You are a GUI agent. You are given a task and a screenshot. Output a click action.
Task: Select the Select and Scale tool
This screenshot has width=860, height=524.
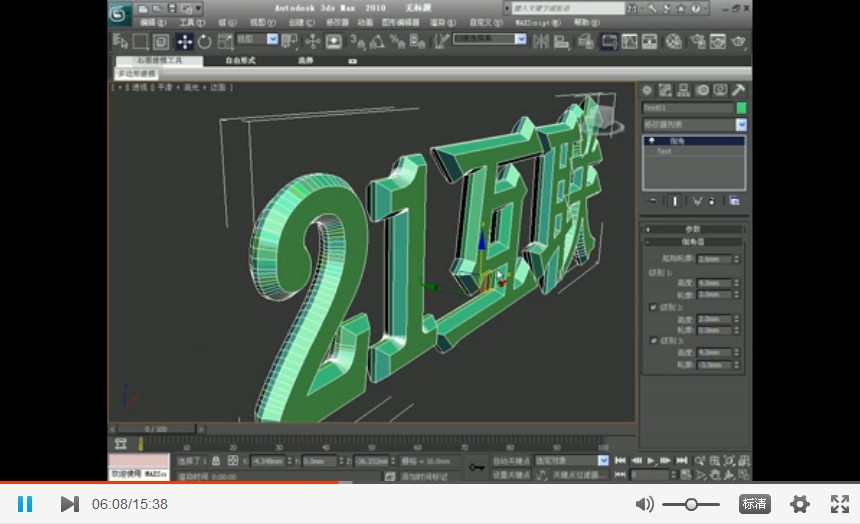[x=225, y=41]
